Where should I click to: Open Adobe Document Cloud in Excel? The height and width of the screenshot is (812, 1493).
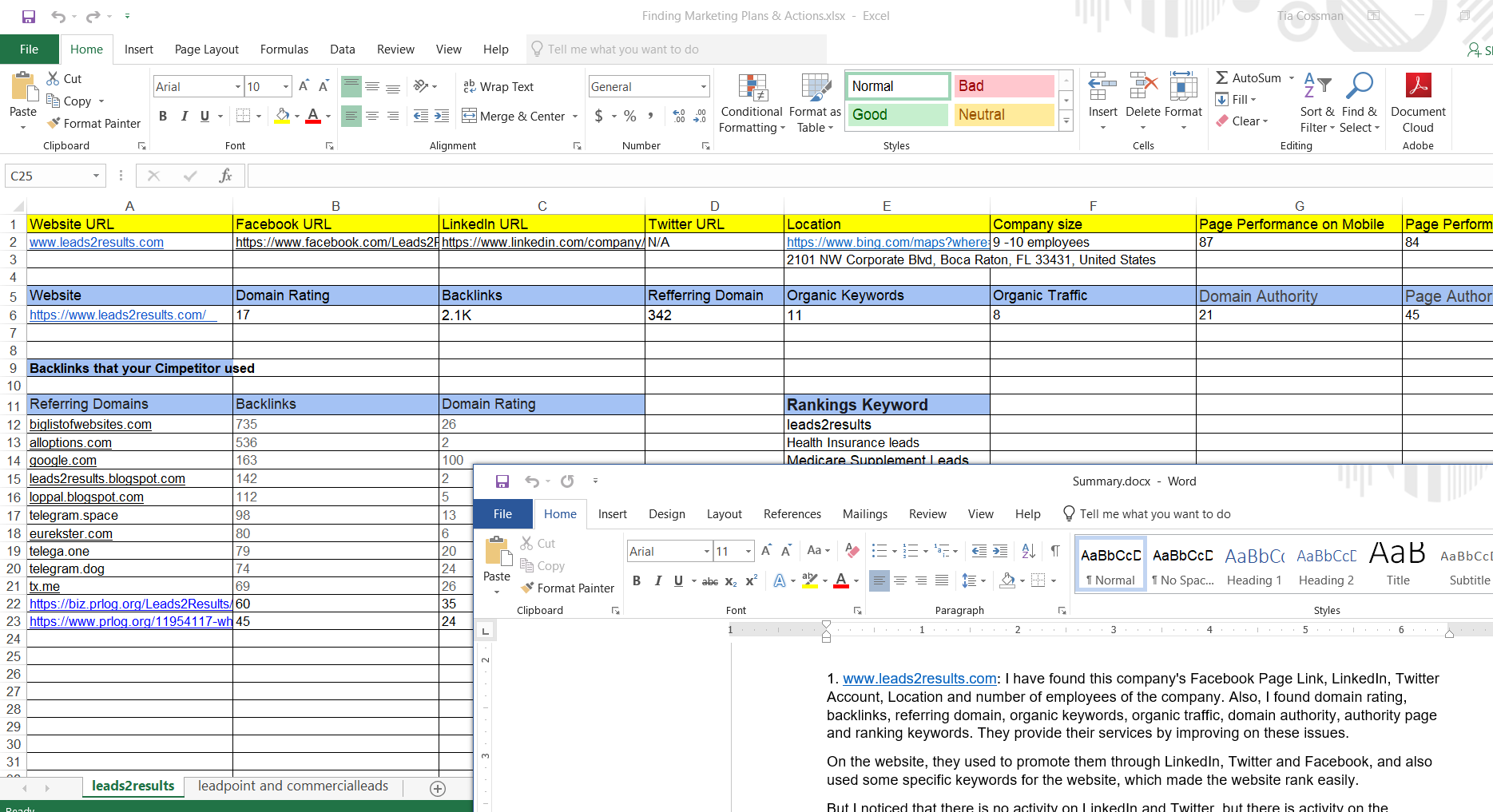pos(1418,102)
